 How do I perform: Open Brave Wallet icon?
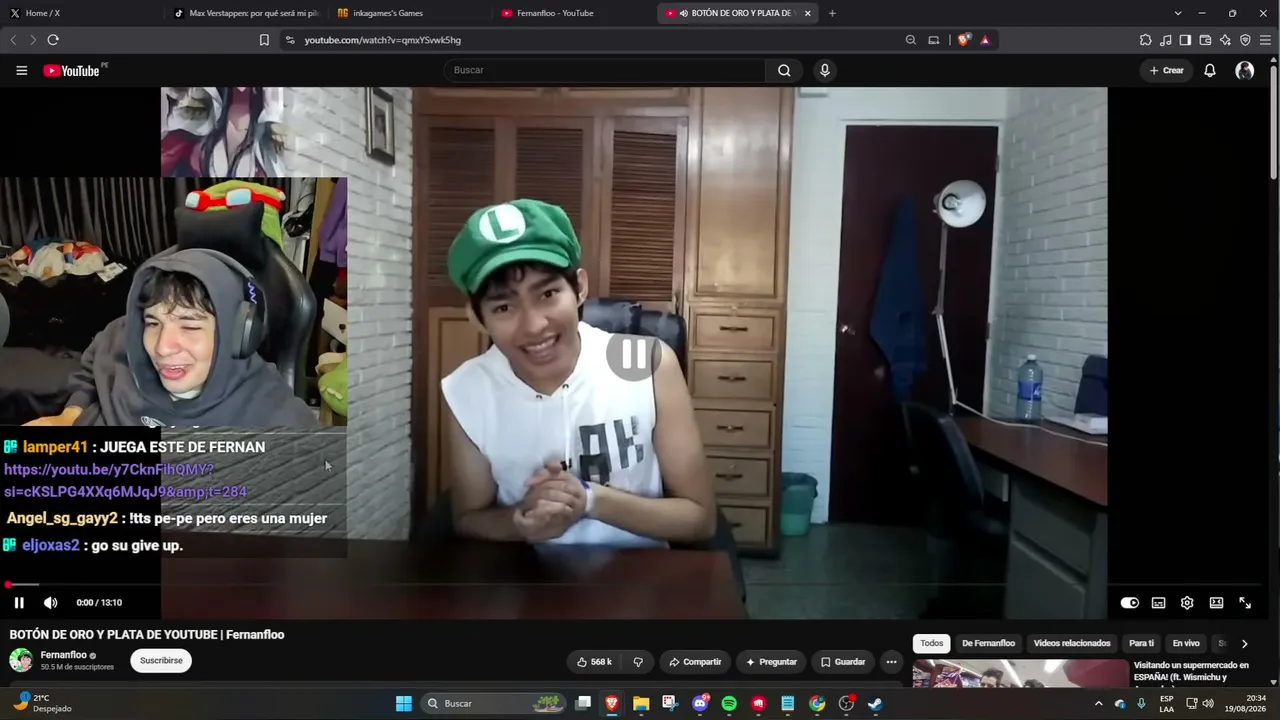pos(1205,40)
